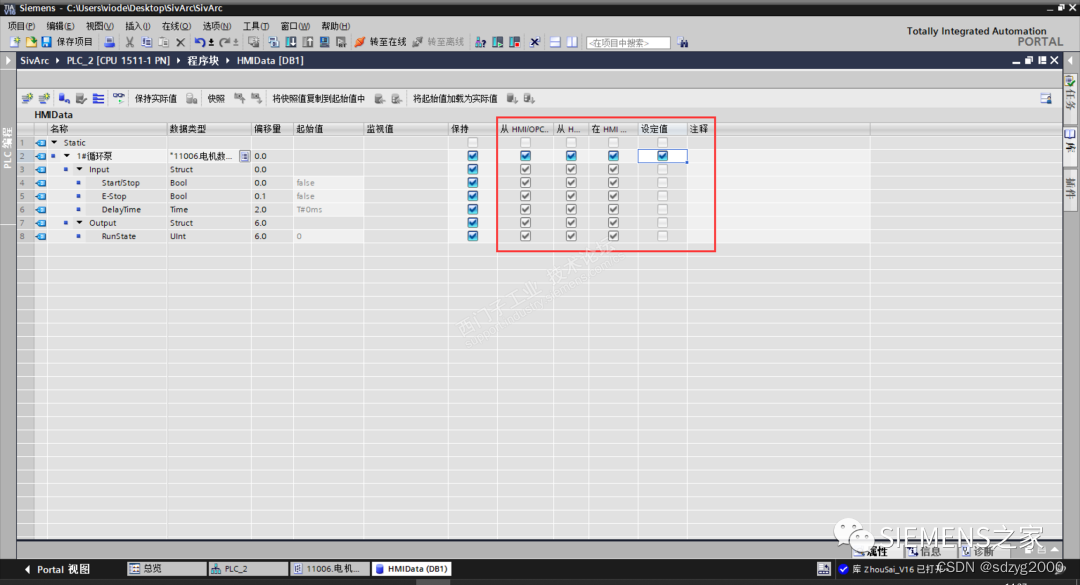This screenshot has width=1080, height=585.
Task: Click the project search input field
Action: click(627, 43)
